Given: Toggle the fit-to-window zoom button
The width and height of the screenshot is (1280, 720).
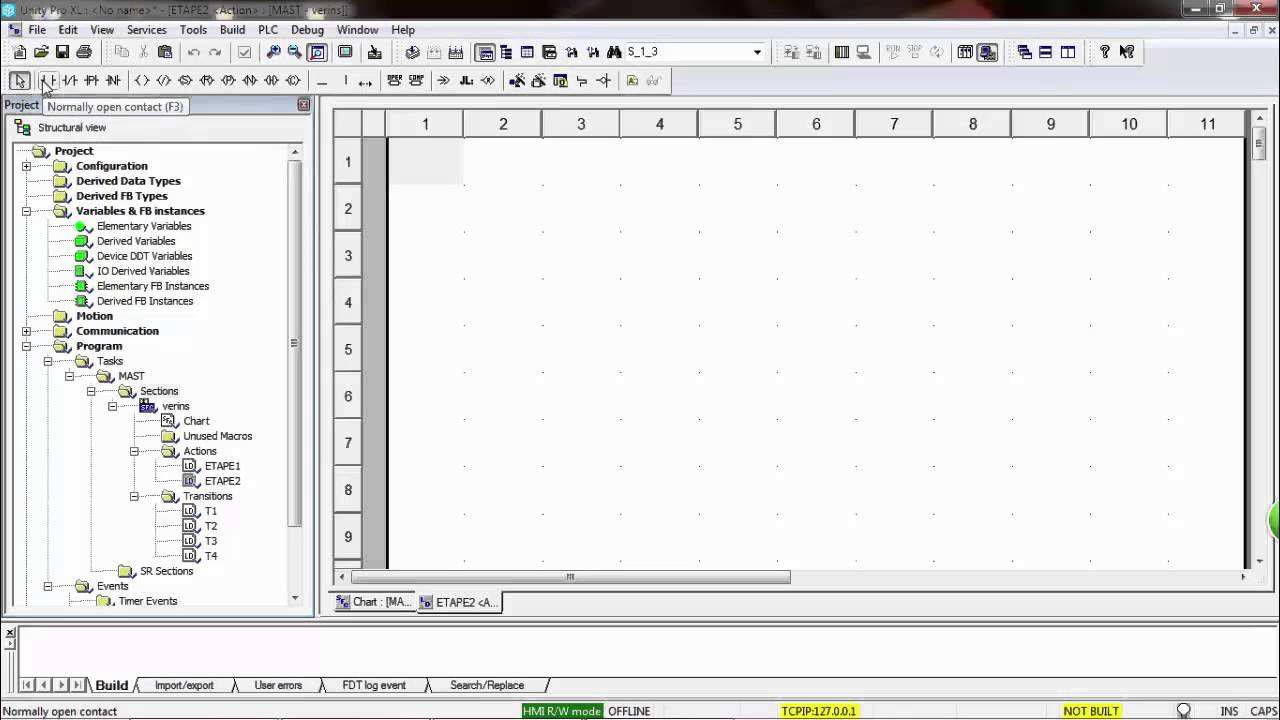Looking at the screenshot, I should click(317, 52).
